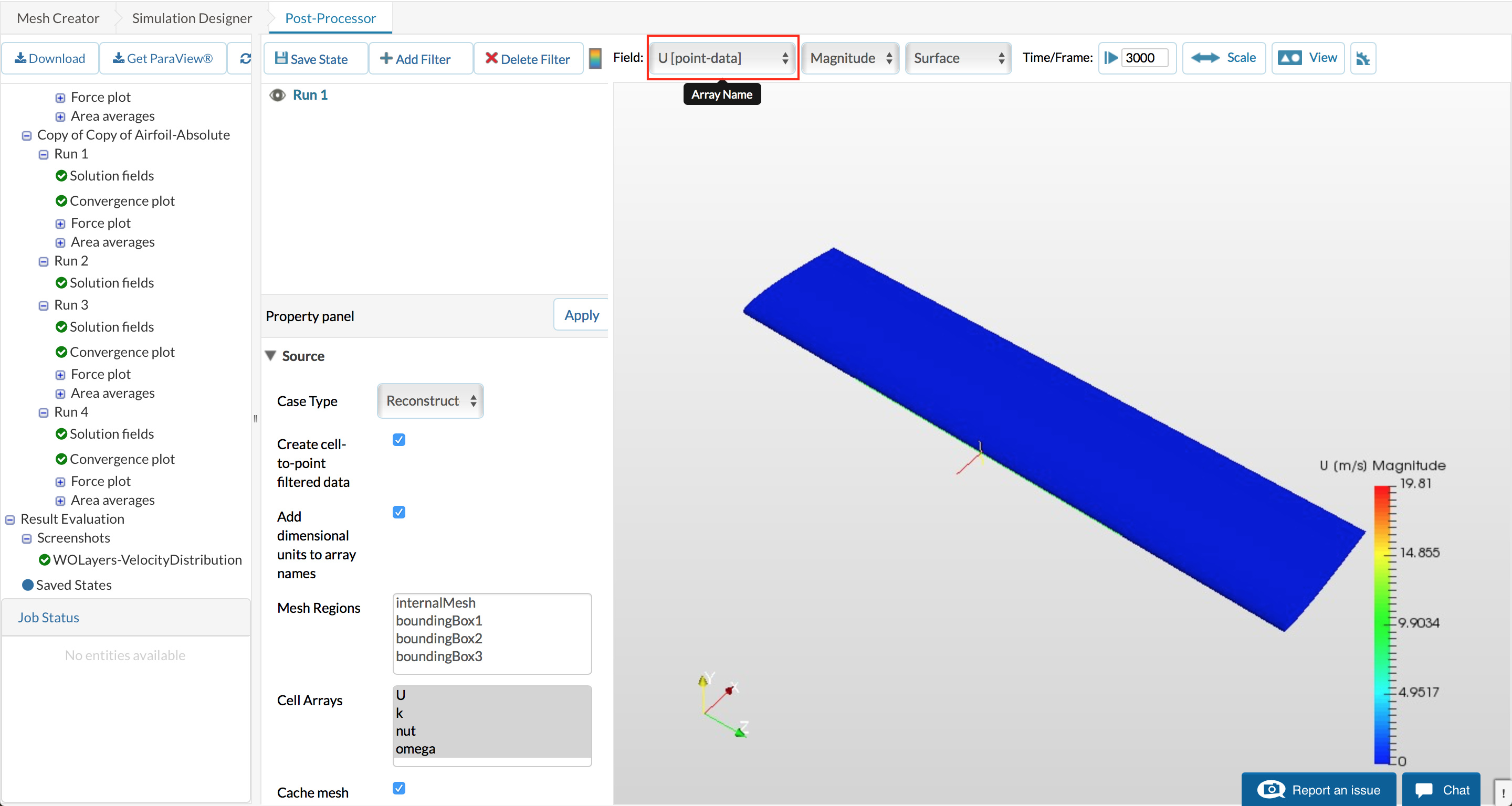Collapse the Source section triangle
The image size is (1512, 806).
pos(270,355)
